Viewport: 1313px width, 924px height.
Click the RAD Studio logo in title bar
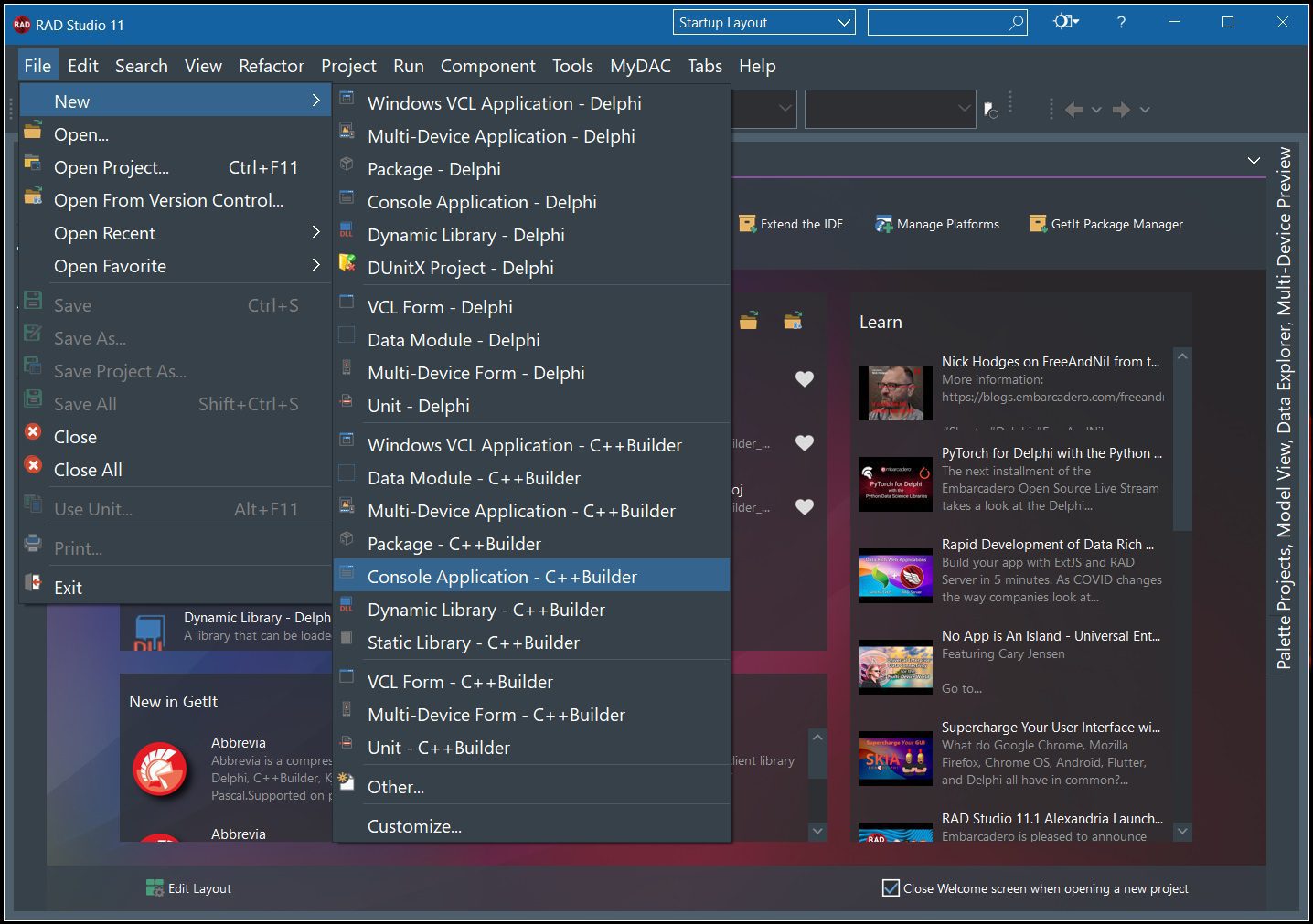(22, 25)
